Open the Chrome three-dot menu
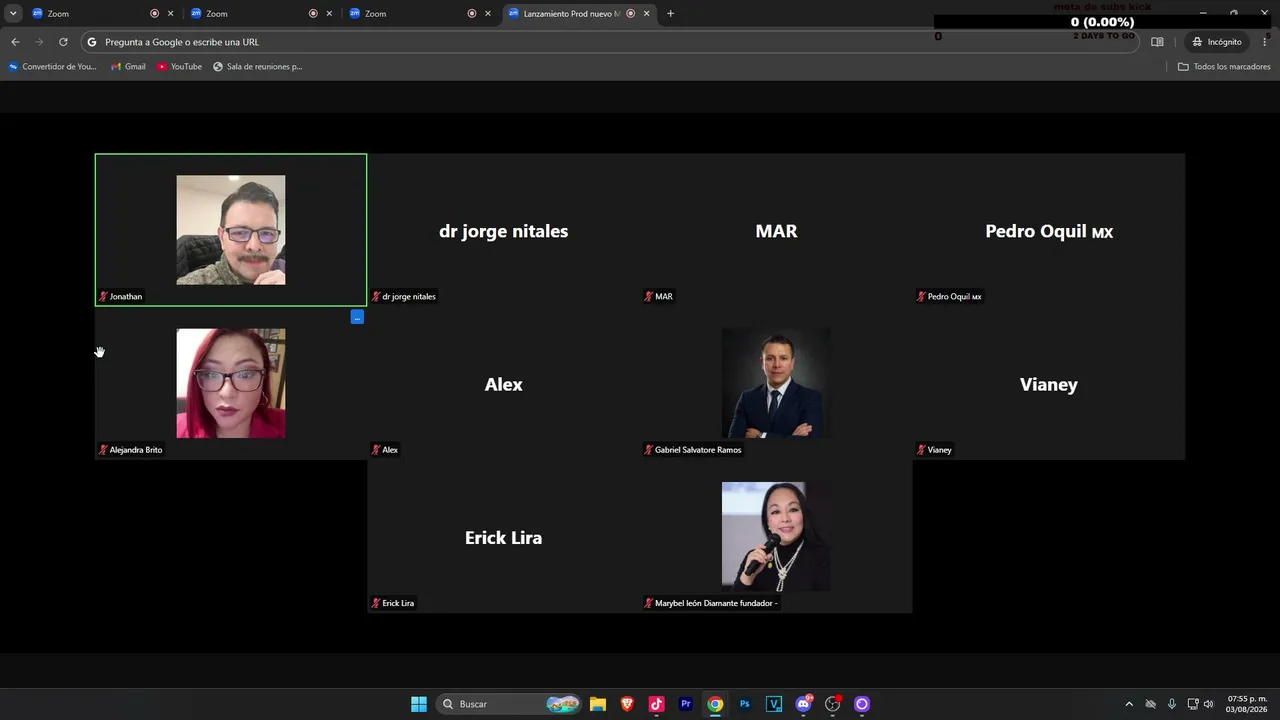 tap(1265, 42)
